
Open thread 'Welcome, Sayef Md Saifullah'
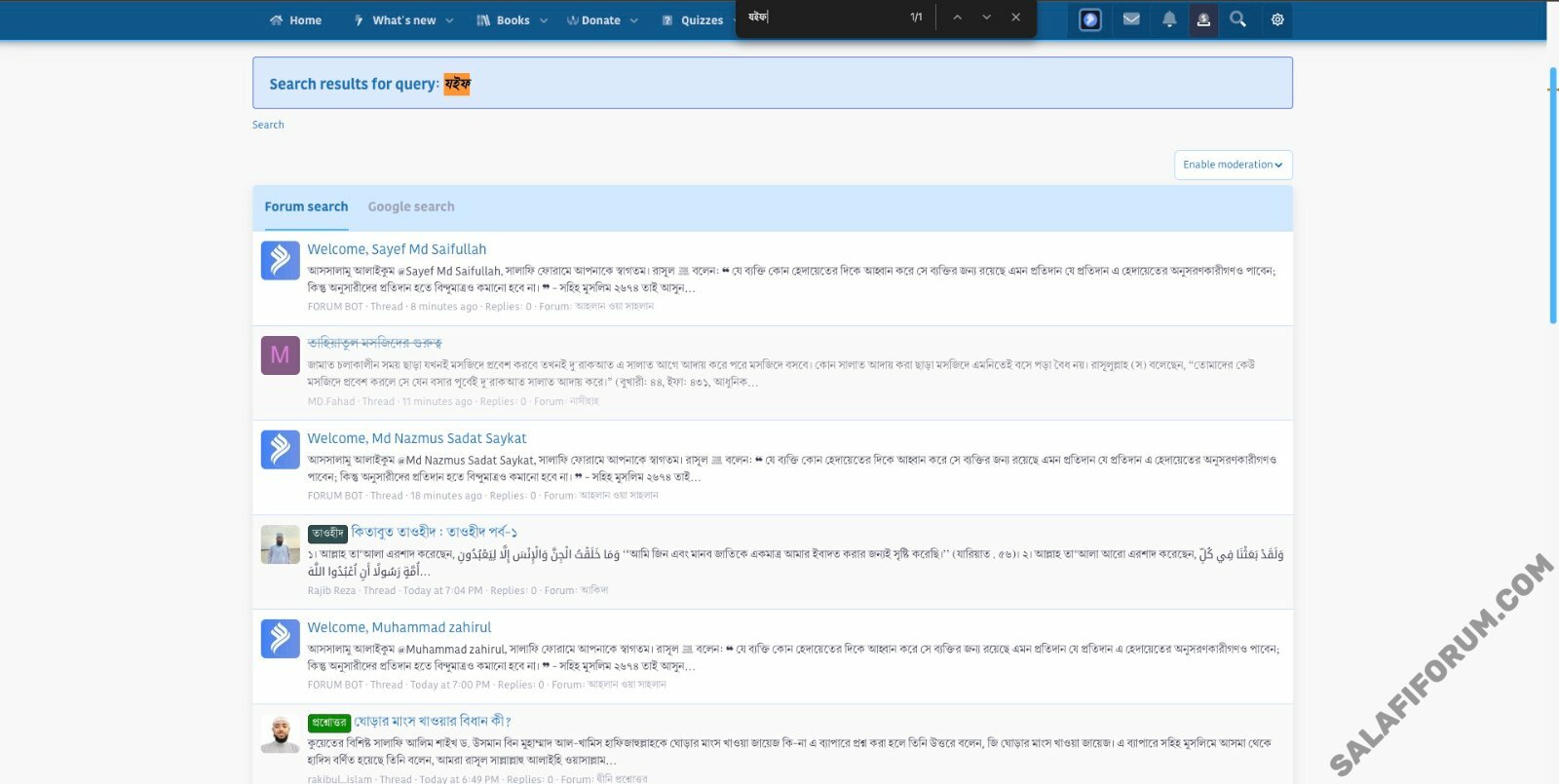[x=397, y=249]
